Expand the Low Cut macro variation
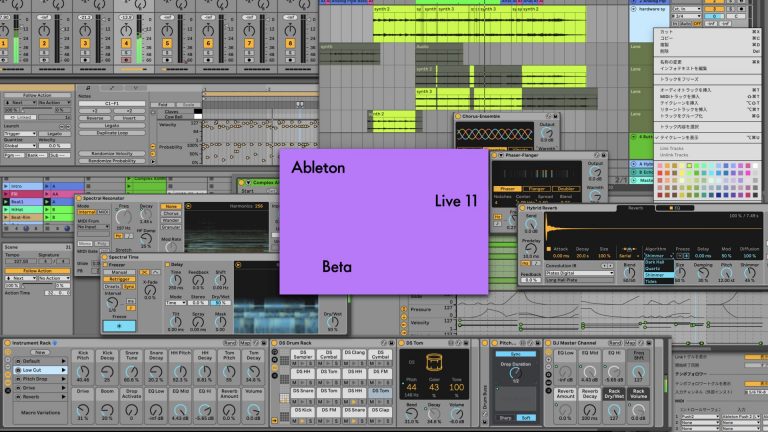 coord(63,370)
